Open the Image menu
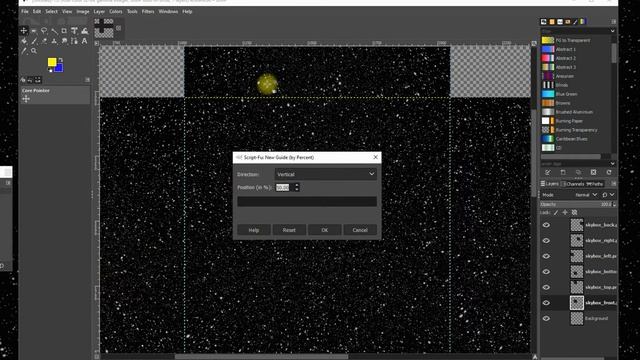Screen dimensions: 640x360 (82, 11)
